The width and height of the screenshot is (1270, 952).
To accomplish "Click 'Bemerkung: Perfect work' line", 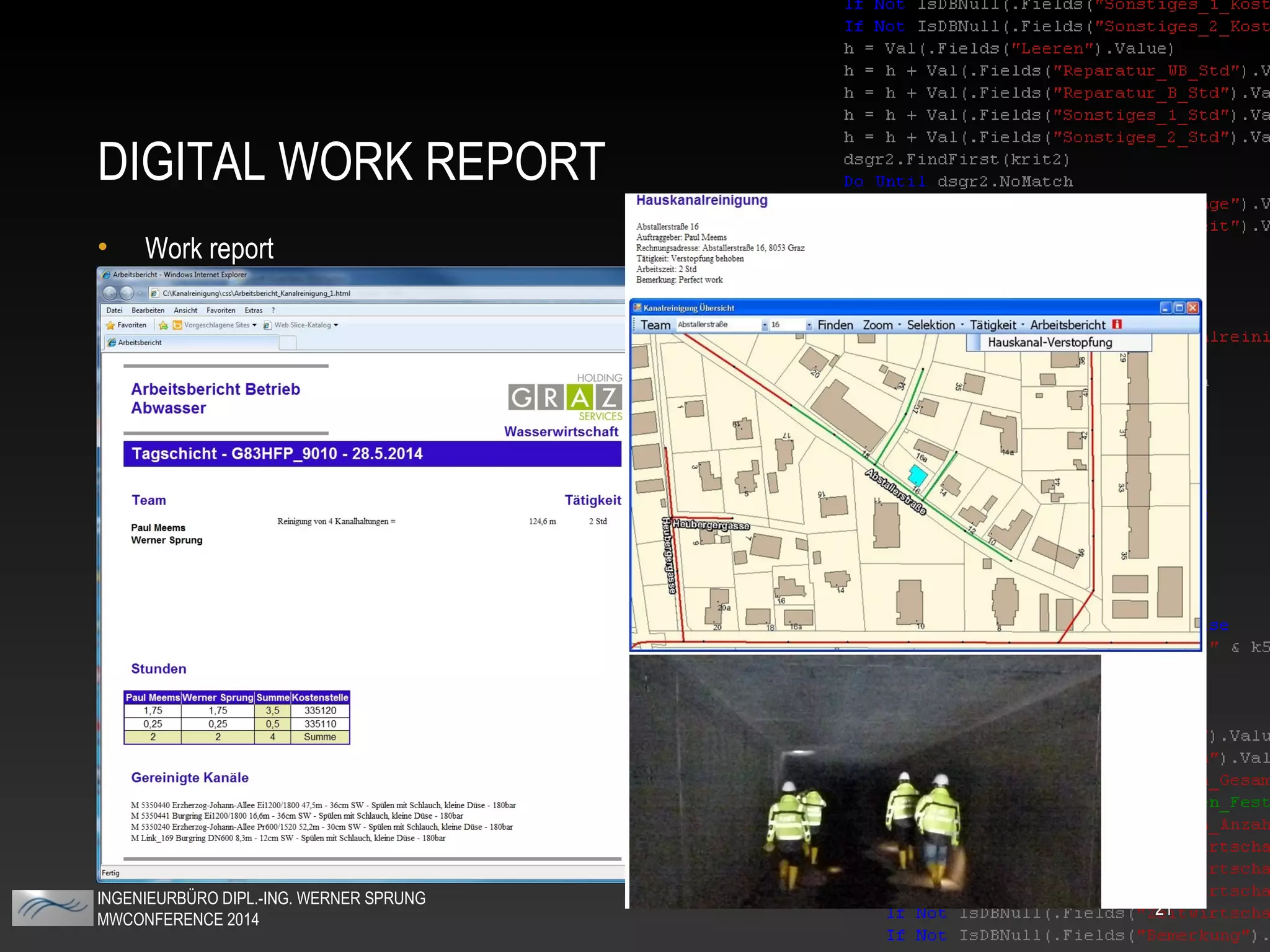I will click(680, 280).
